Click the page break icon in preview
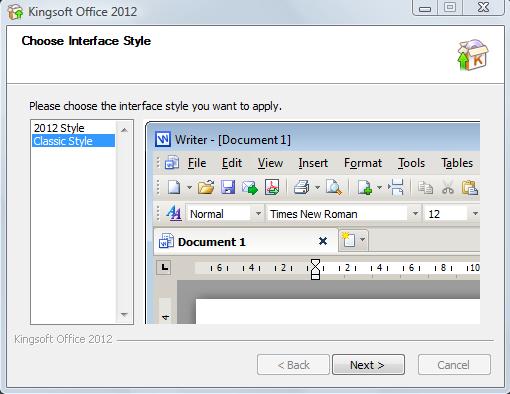This screenshot has width=510, height=394. (x=397, y=187)
